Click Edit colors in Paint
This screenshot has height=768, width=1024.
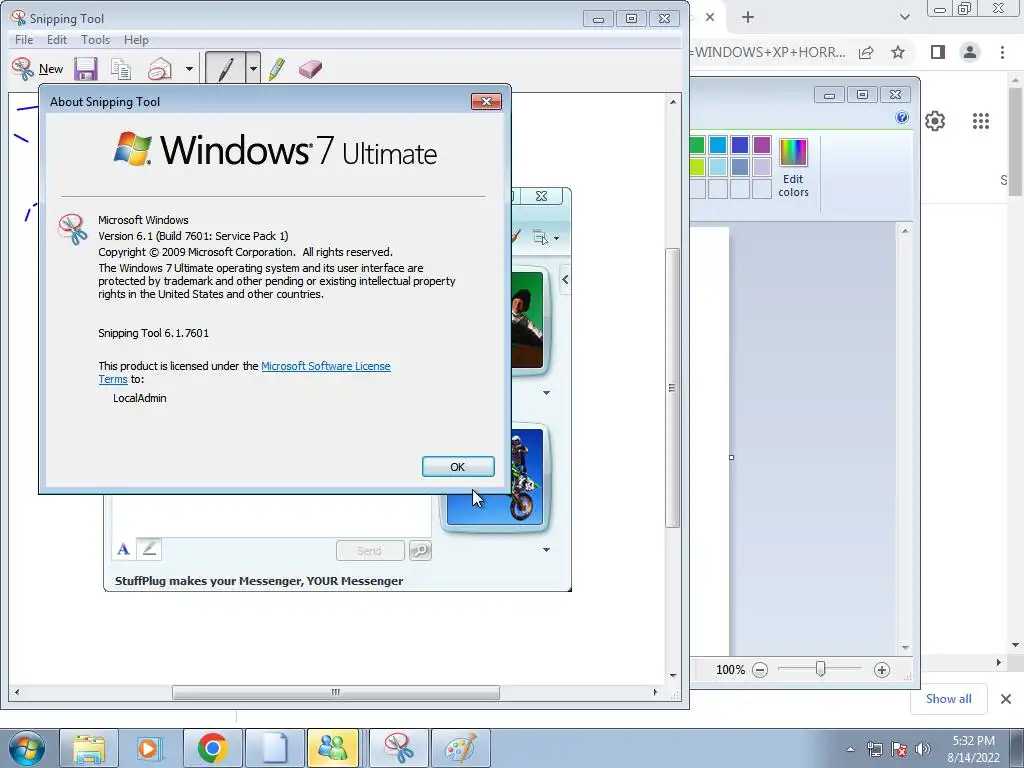click(x=793, y=167)
